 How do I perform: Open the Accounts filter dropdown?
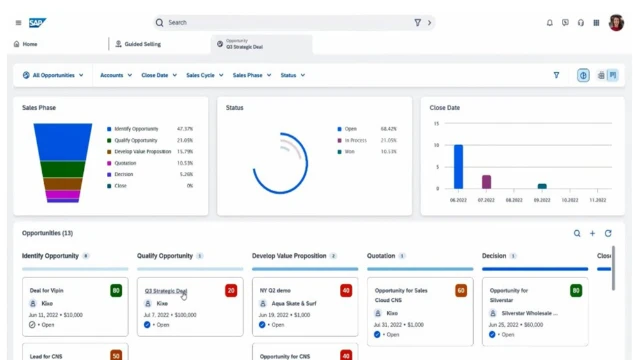pyautogui.click(x=116, y=75)
